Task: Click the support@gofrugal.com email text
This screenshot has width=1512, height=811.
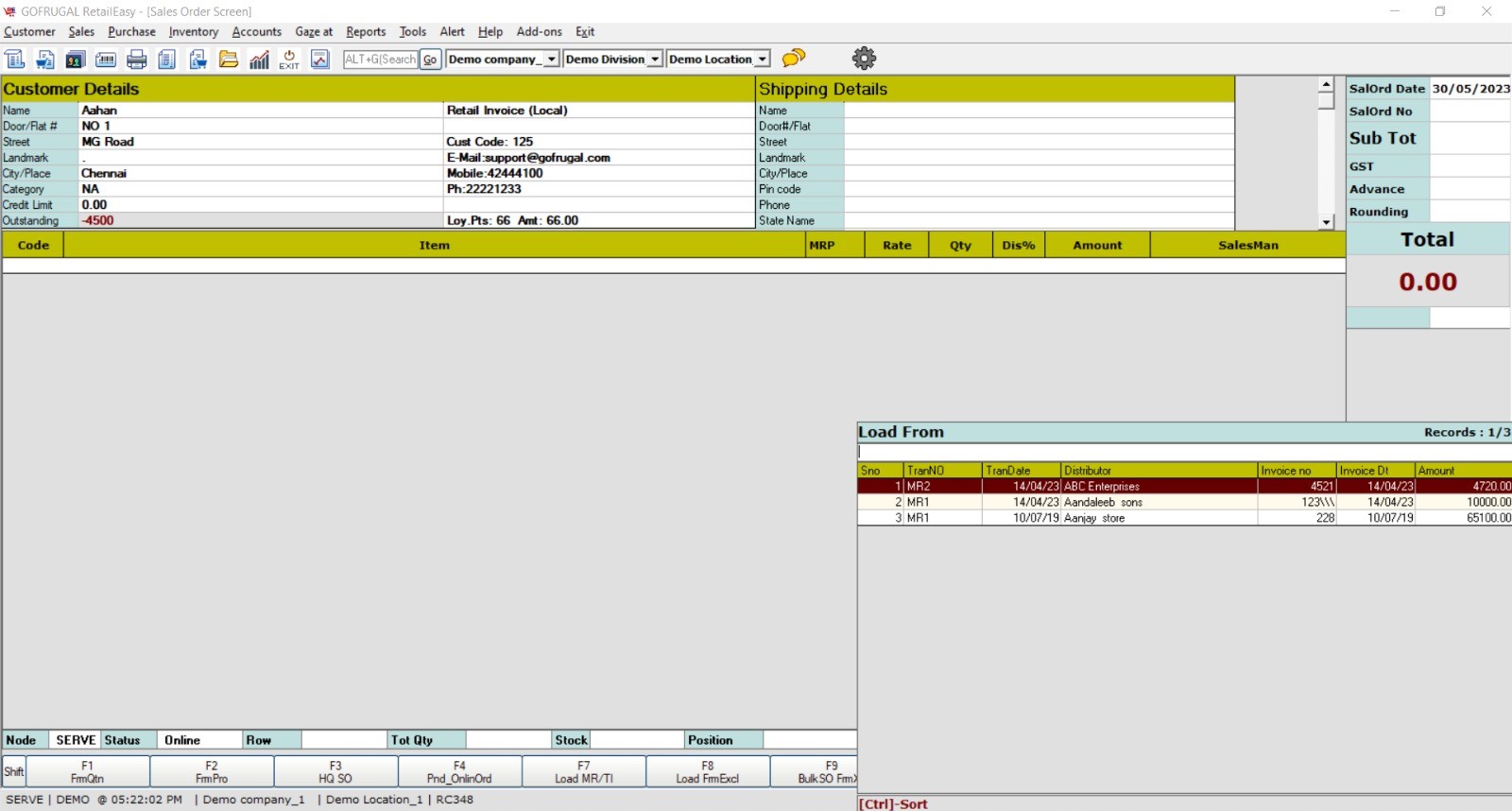Action: pos(548,158)
